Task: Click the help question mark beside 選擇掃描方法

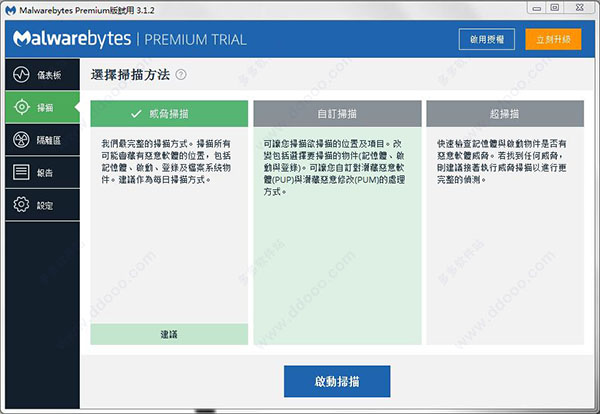Action: (181, 75)
